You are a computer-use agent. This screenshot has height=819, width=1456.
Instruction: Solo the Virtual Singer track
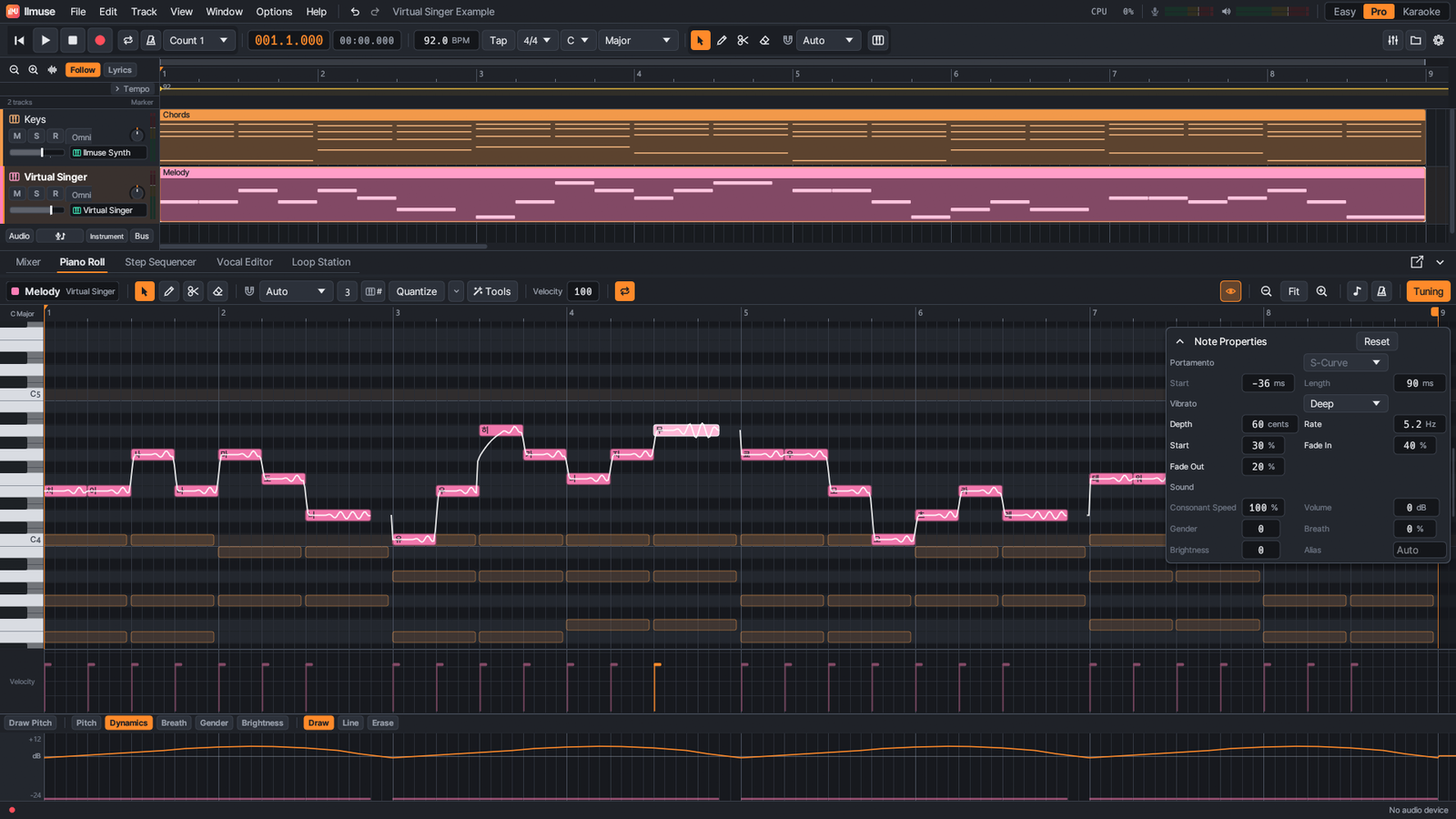coord(36,194)
